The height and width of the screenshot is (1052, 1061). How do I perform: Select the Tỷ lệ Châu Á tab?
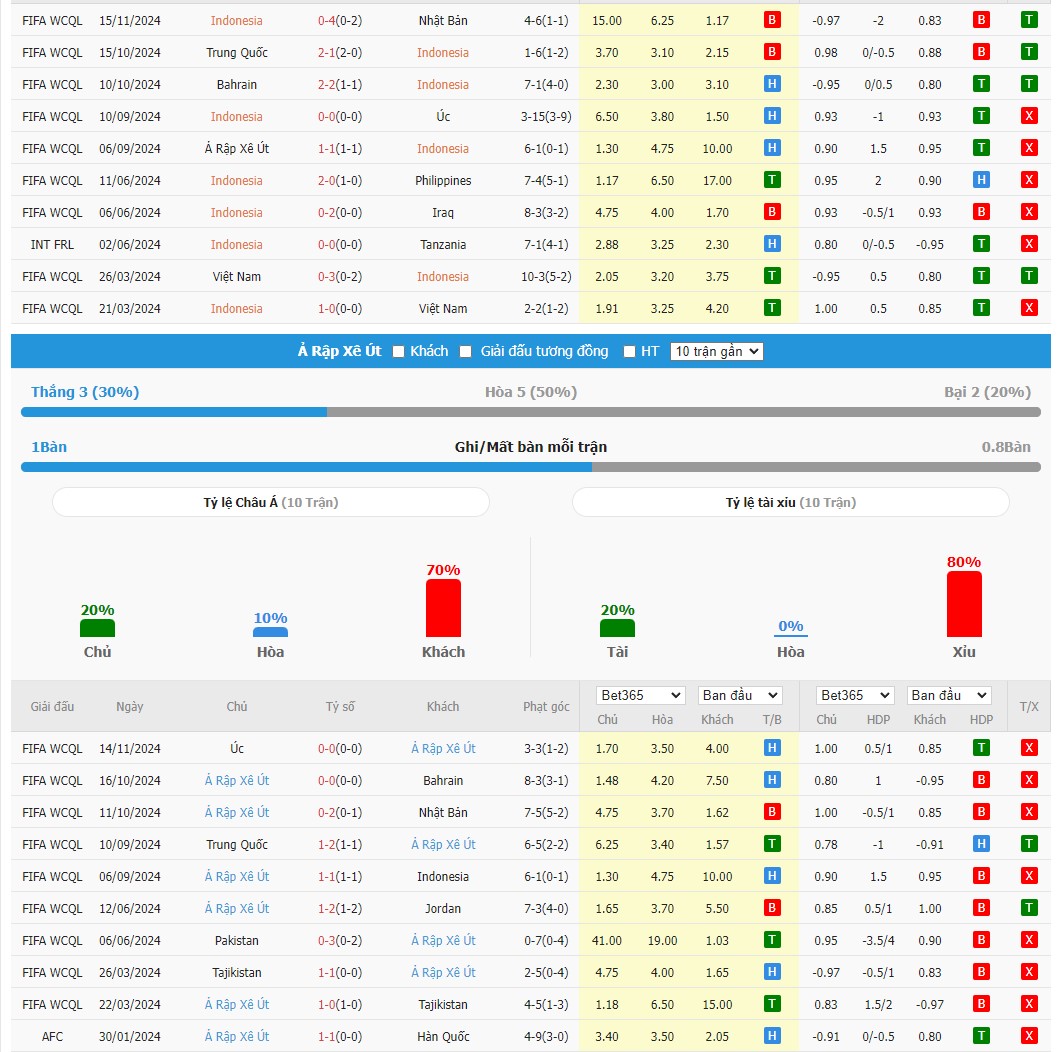pos(271,503)
